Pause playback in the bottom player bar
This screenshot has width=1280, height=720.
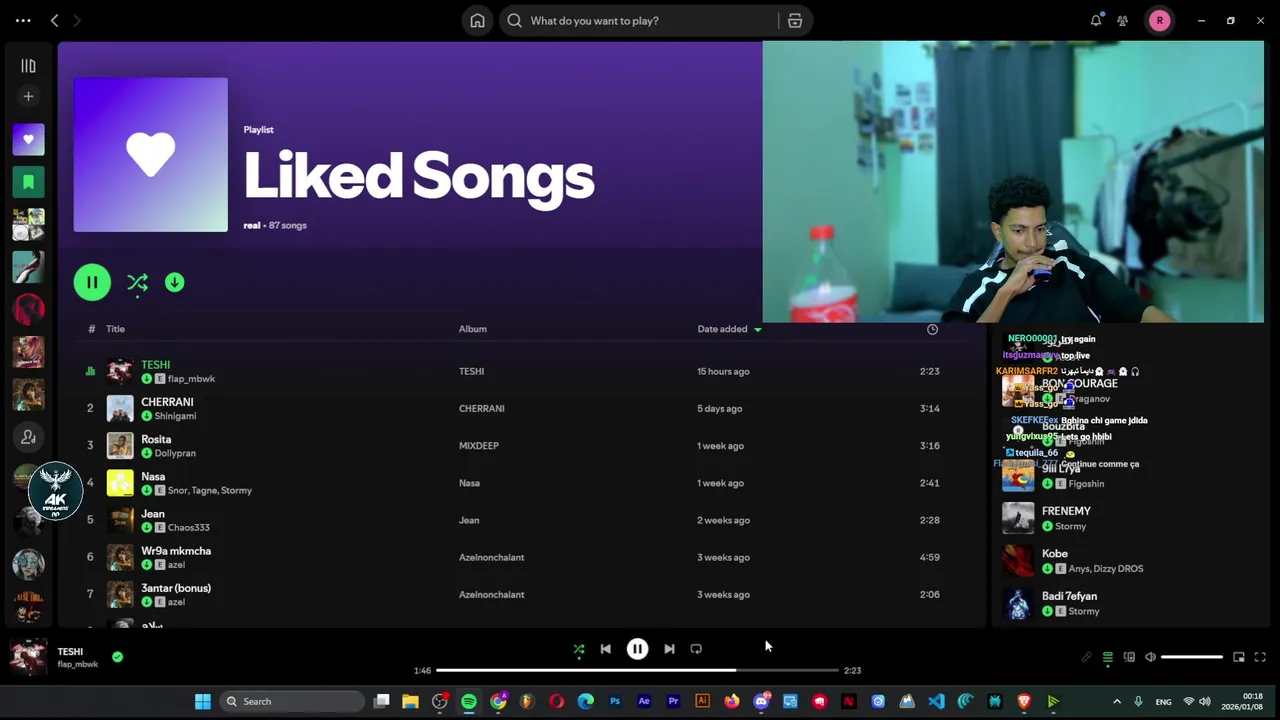[637, 649]
